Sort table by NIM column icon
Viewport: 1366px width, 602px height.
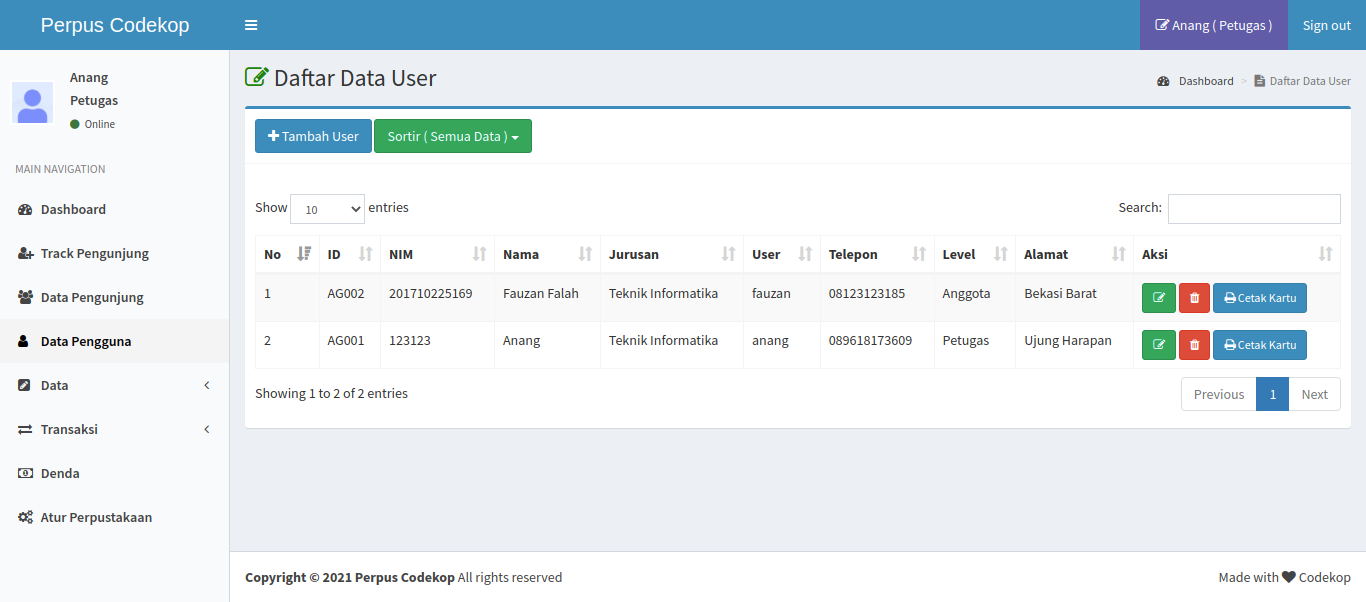[x=479, y=254]
